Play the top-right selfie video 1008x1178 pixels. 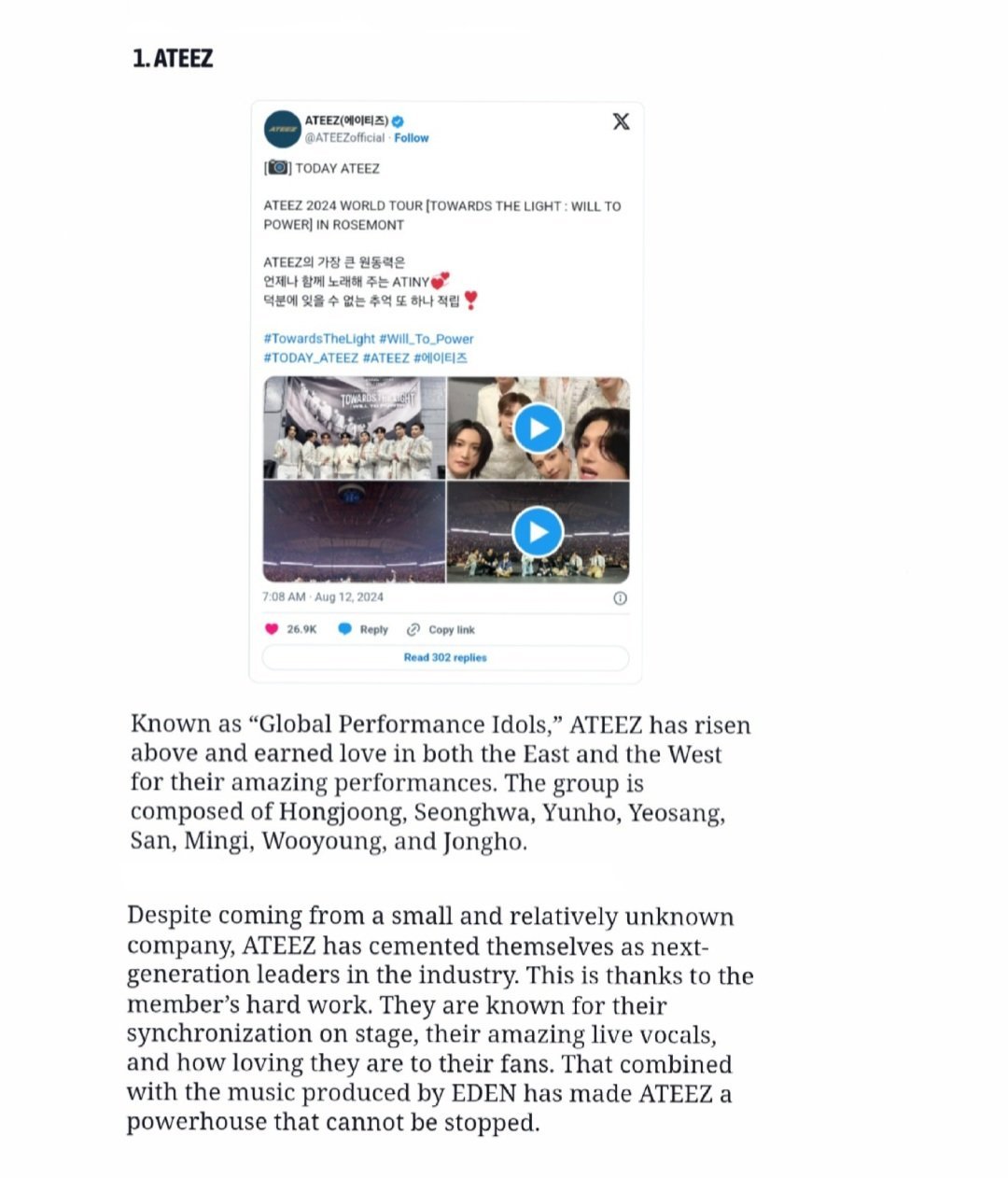[x=538, y=428]
